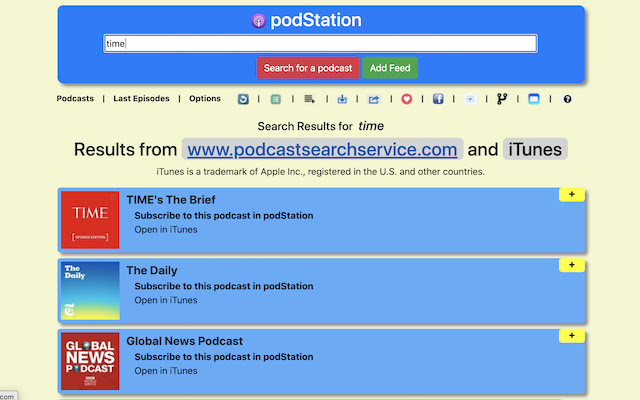Click the yellow plus for TIME's The Brief
Image resolution: width=640 pixels, height=400 pixels.
tap(571, 195)
